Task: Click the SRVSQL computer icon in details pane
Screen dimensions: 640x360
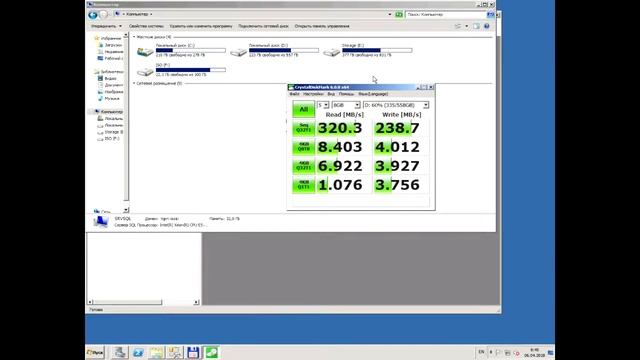Action: point(101,222)
